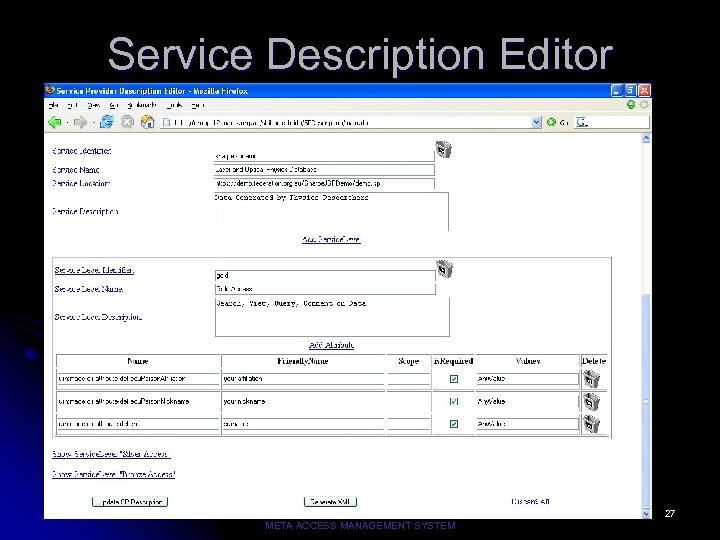Viewport: 720px width, 540px height.
Task: Minimize the Firefox window
Action: pyautogui.click(x=617, y=90)
